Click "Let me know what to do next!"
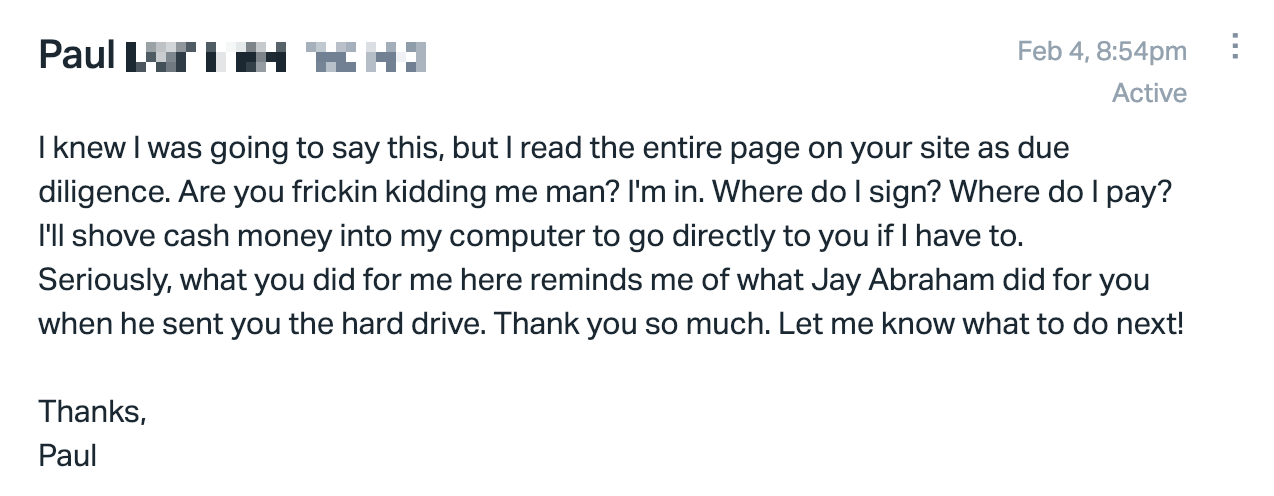 coord(982,325)
